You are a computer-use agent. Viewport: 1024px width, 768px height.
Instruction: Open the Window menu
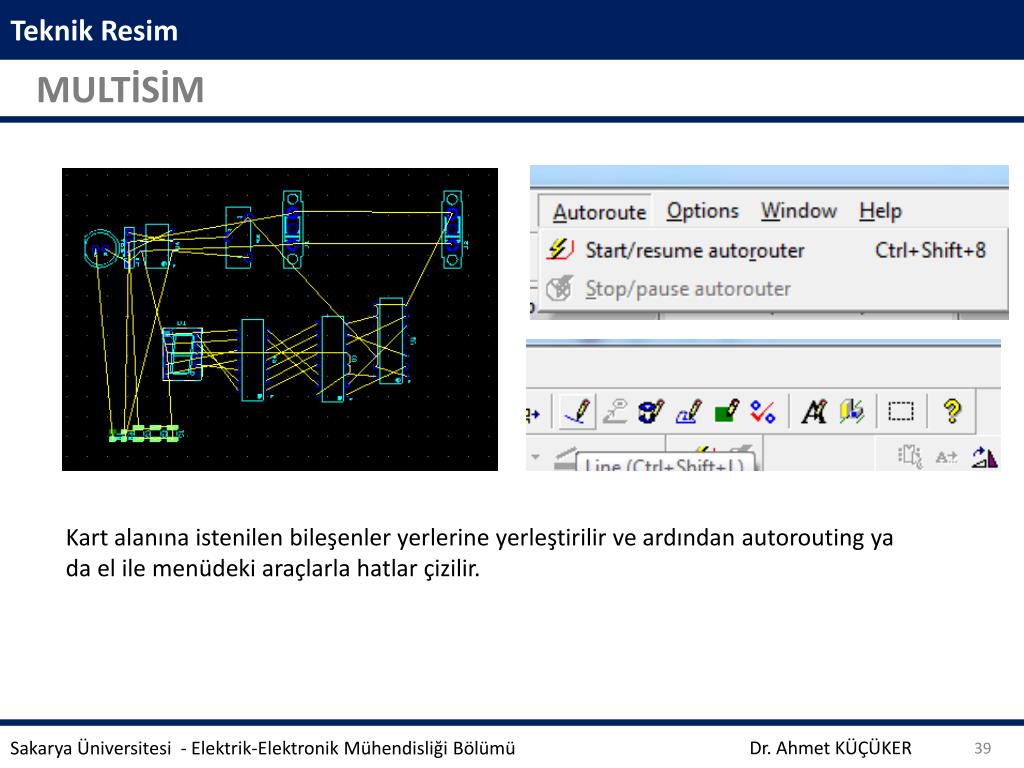[799, 211]
